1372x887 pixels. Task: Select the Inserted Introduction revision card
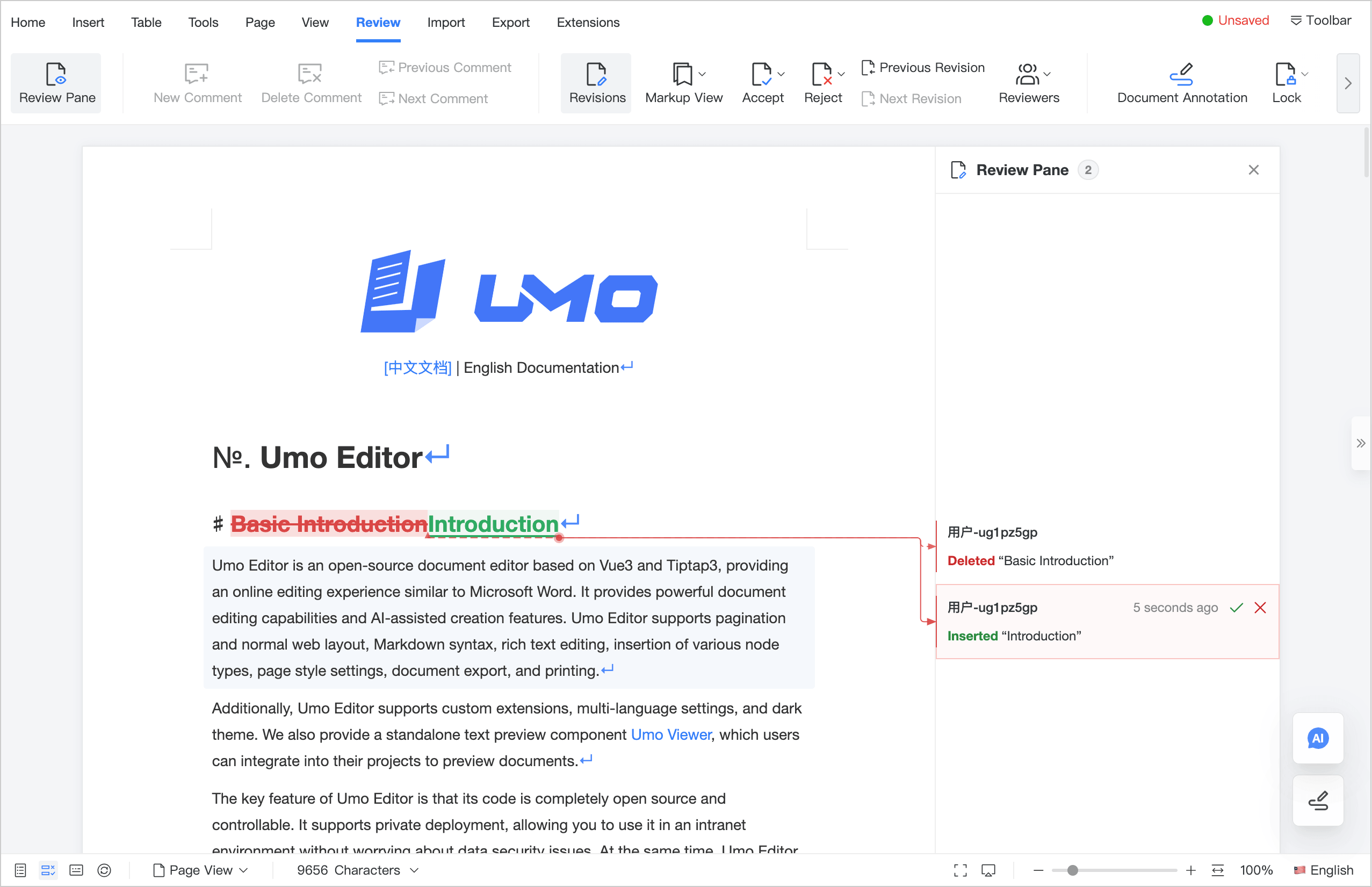(x=1107, y=622)
